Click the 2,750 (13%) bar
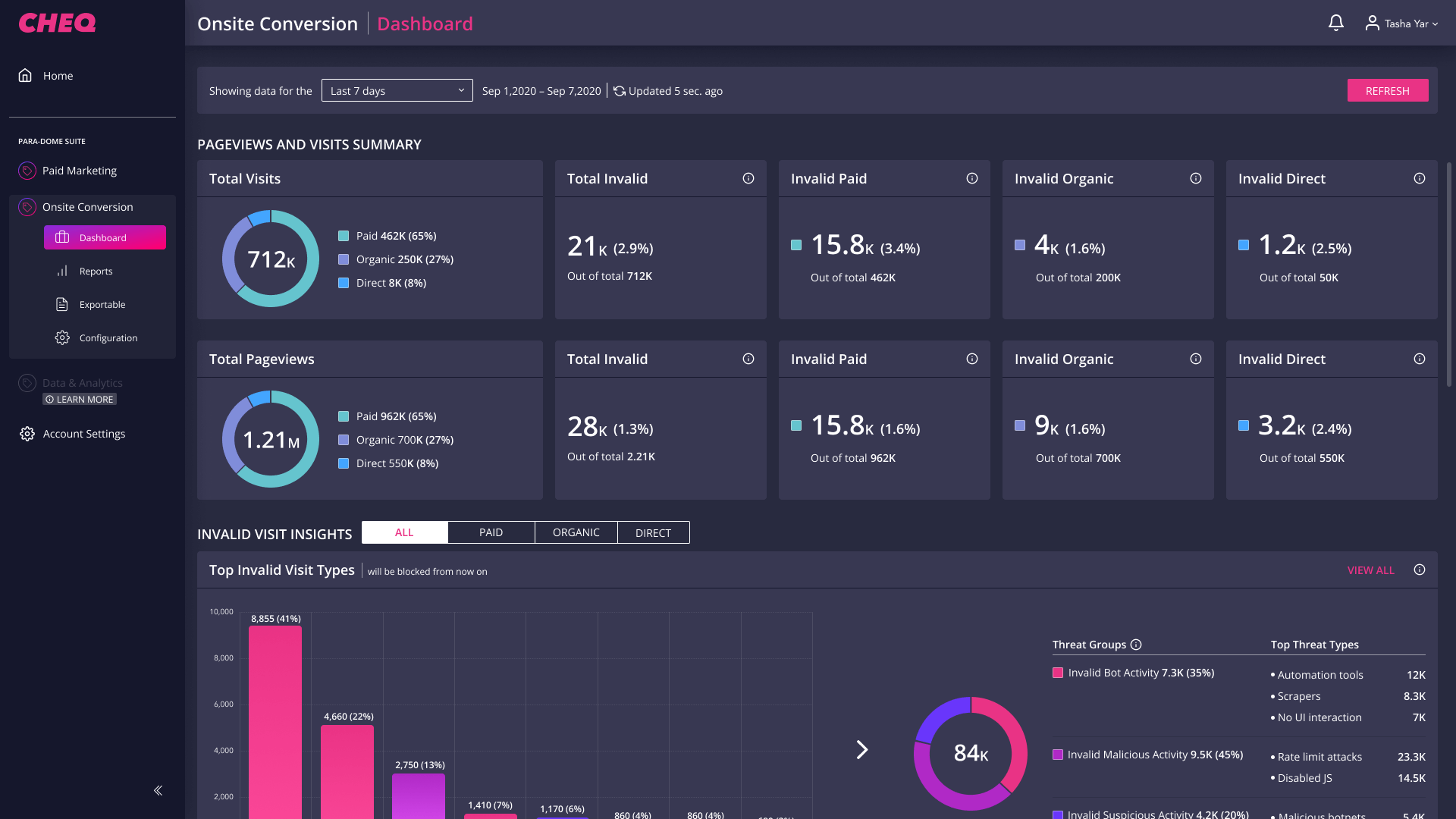 (419, 795)
